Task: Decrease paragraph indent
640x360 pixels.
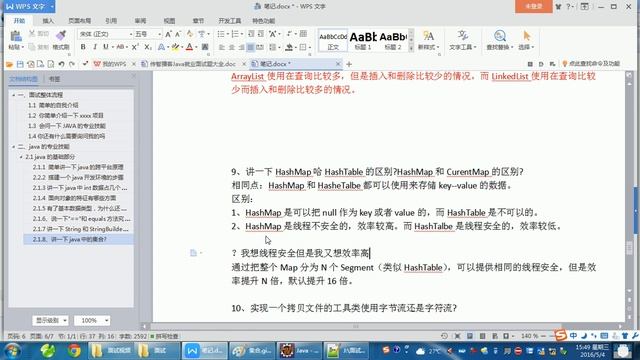Action: pos(251,34)
